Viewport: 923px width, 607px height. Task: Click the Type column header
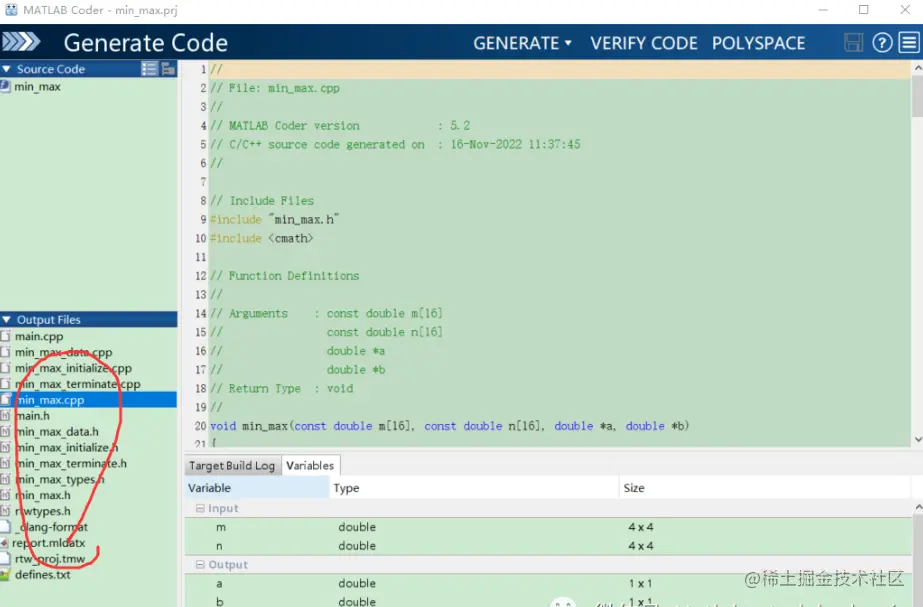pos(474,487)
